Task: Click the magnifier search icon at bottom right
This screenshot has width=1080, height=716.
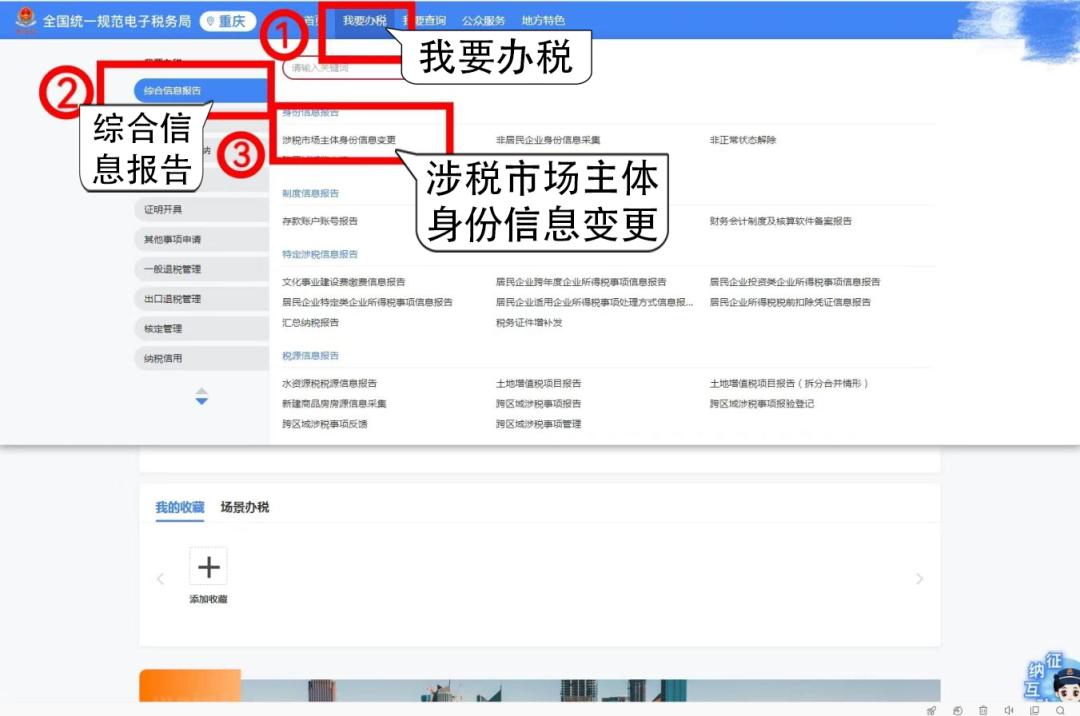Action: coord(1060,709)
